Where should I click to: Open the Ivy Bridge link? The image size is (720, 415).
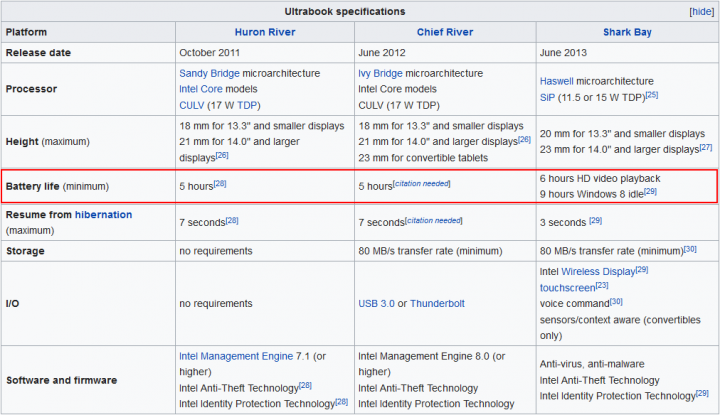pyautogui.click(x=380, y=73)
